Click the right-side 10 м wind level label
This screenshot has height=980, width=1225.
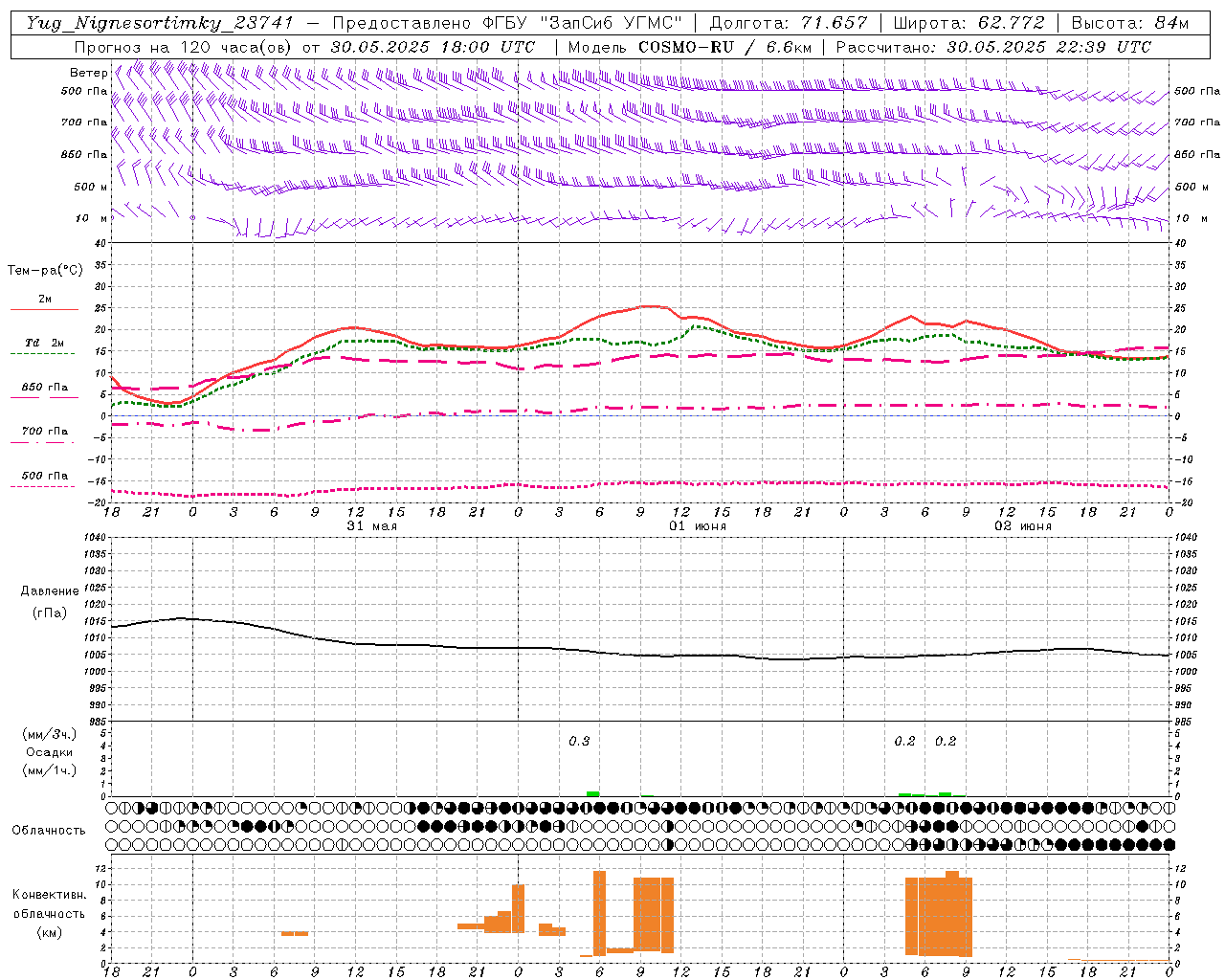1190,218
